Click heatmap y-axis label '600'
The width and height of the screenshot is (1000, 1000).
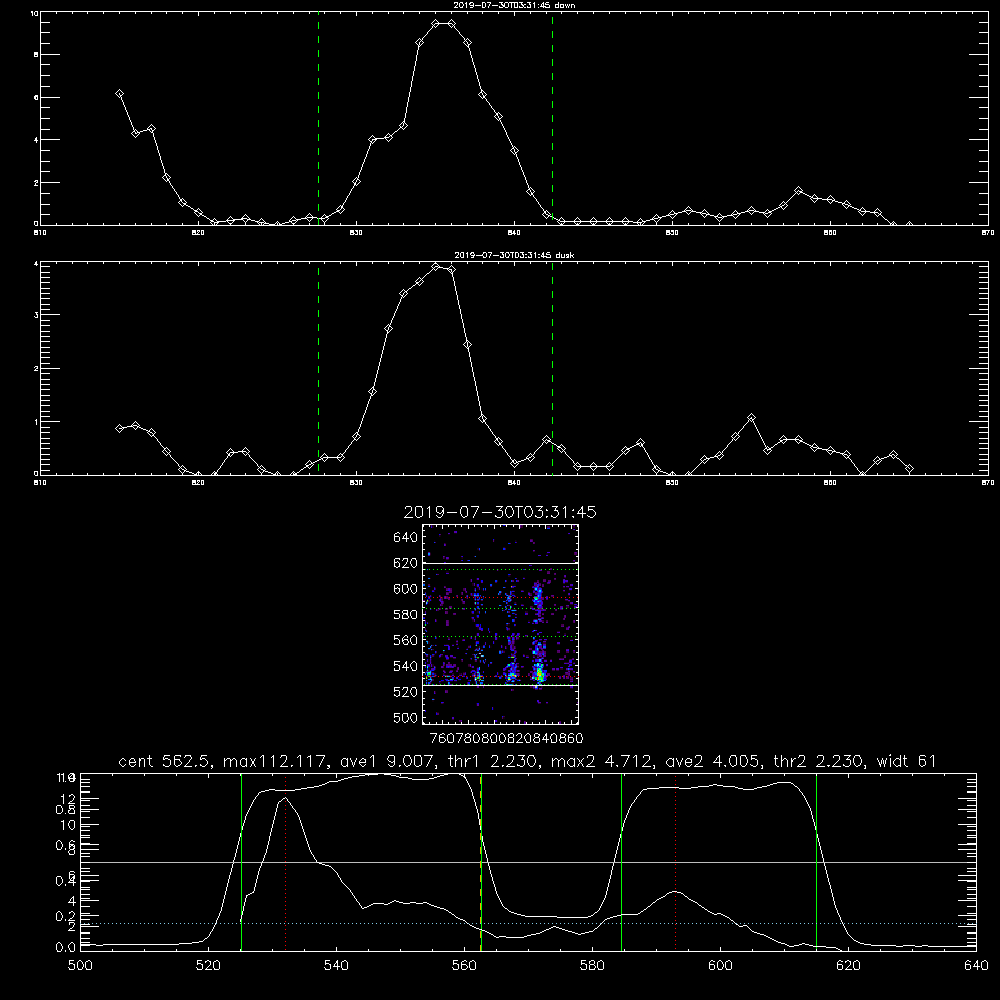click(x=406, y=589)
